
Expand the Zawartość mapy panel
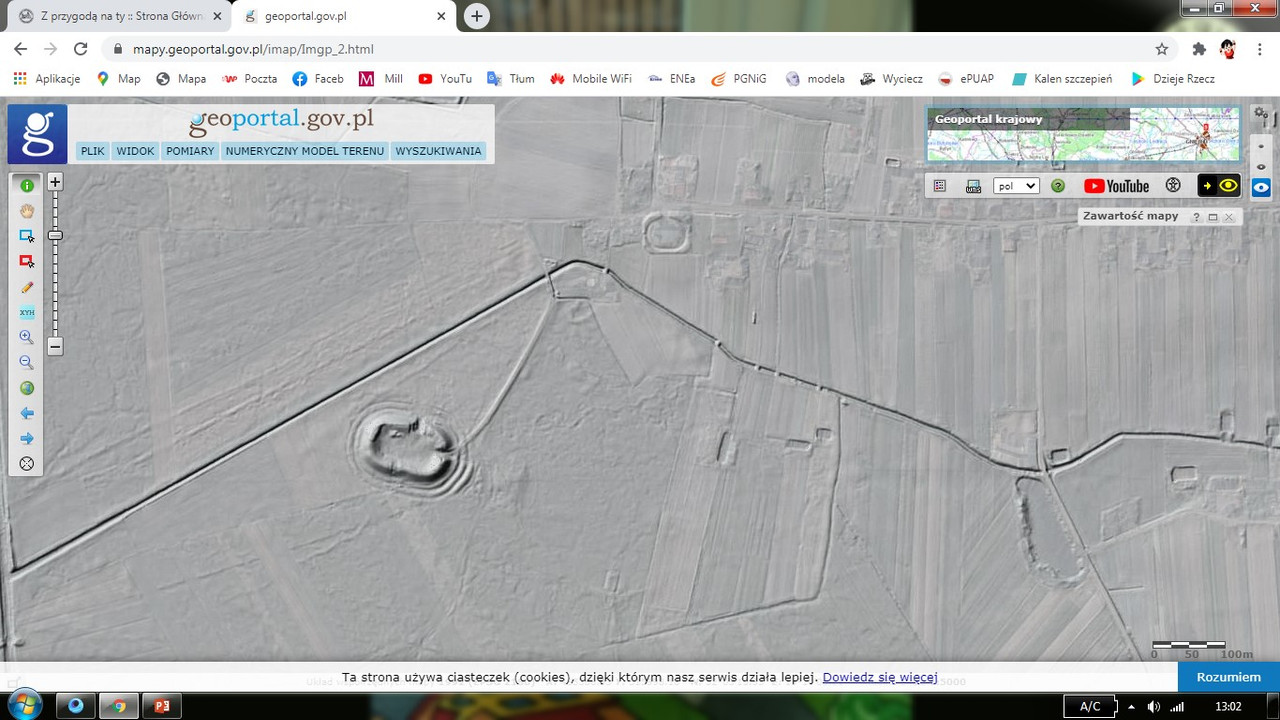click(x=1213, y=217)
